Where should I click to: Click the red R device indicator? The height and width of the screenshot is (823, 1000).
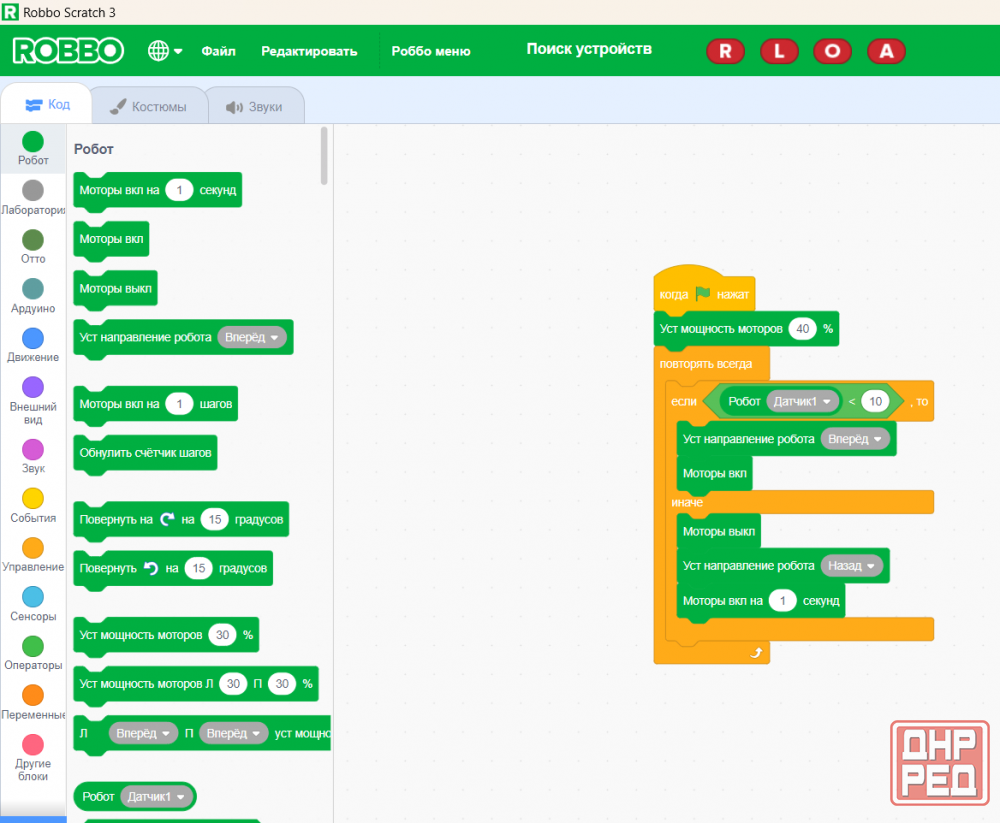pos(725,51)
